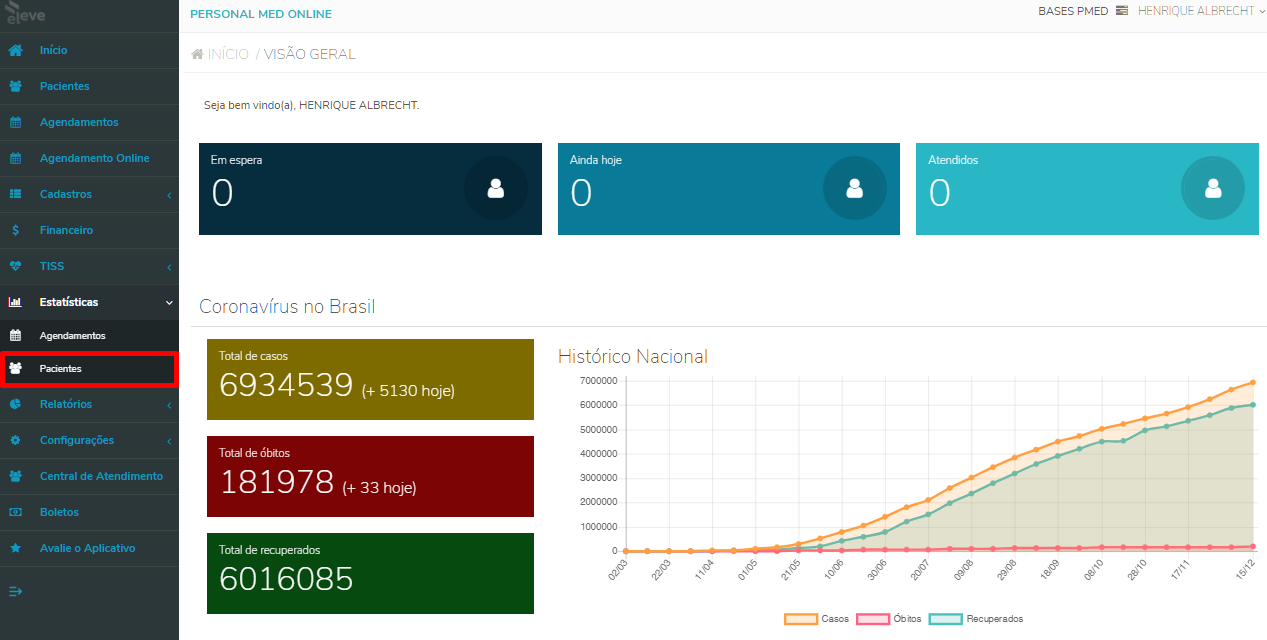Viewport: 1267px width, 640px height.
Task: Select Agendamentos under Estatísticas
Action: [x=89, y=336]
